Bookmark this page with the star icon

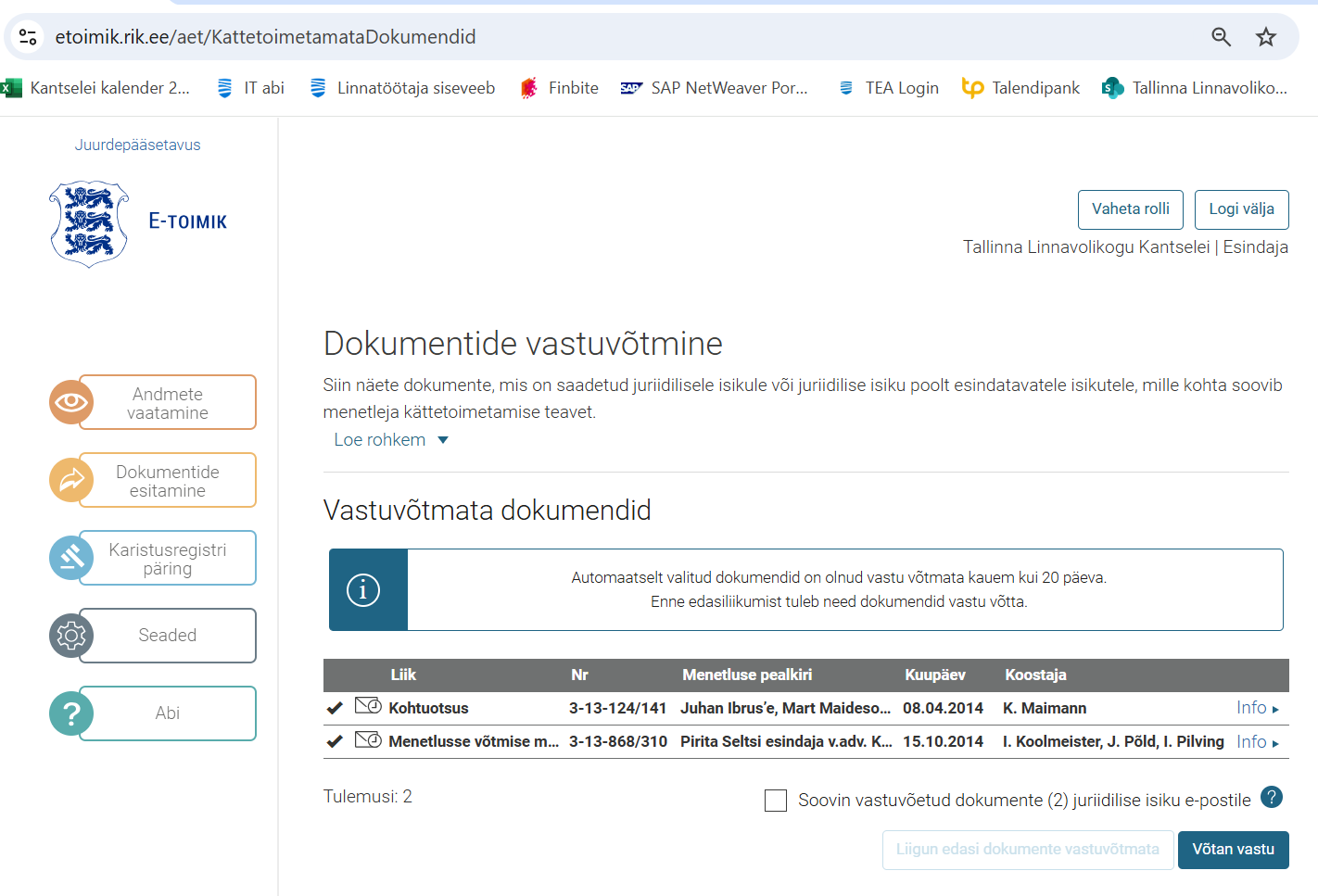[1265, 37]
